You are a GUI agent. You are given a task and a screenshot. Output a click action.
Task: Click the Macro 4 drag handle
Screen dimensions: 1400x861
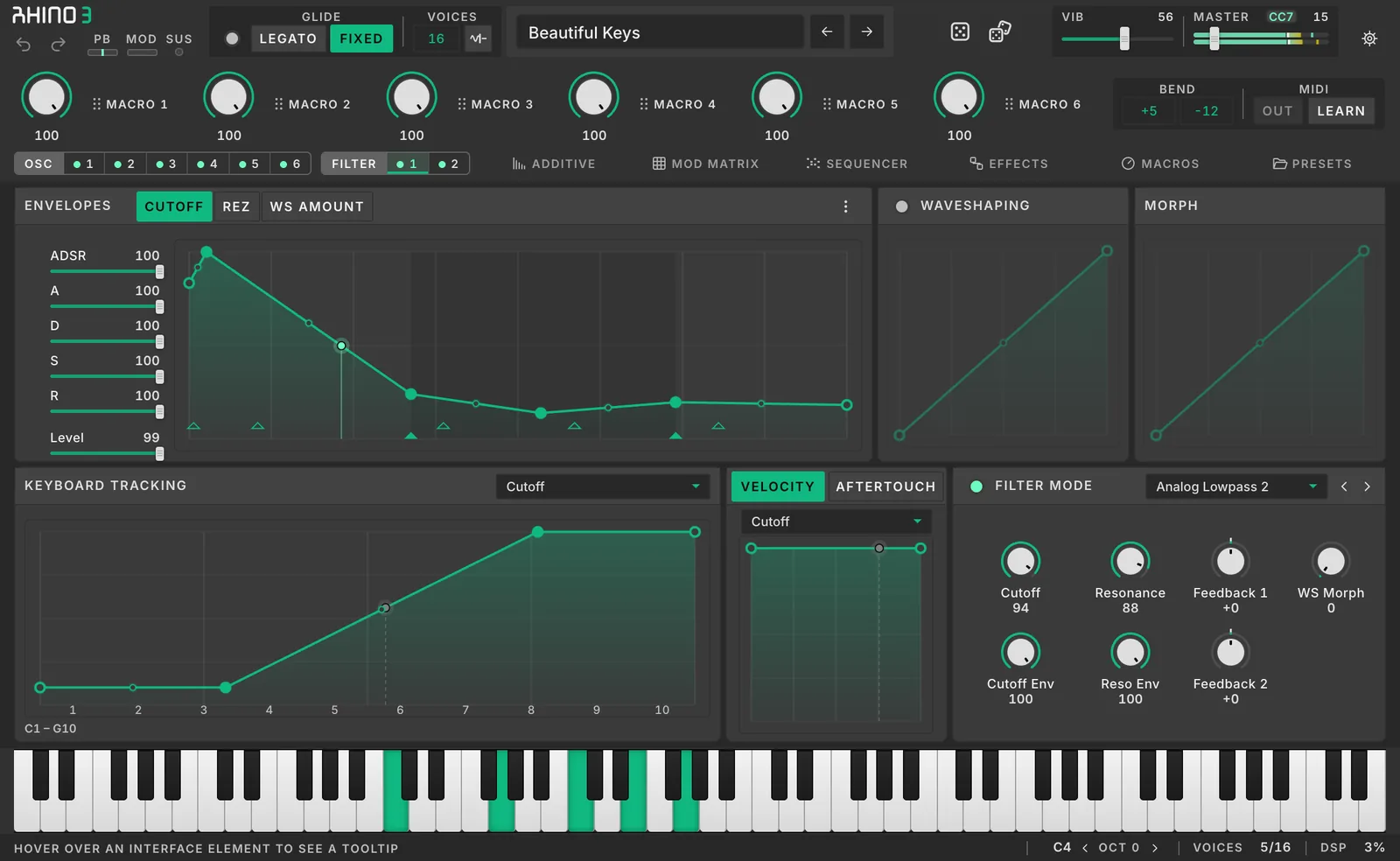click(x=644, y=104)
